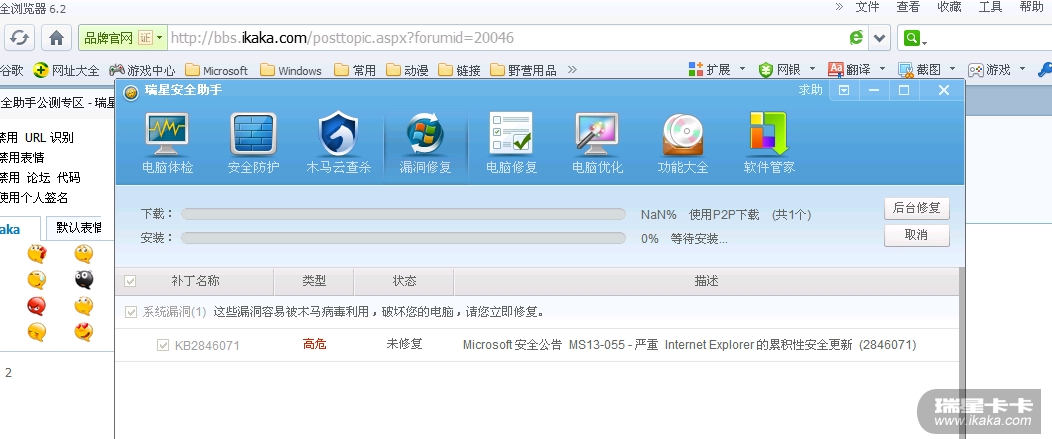
Task: Open the 野营用品 bookmarks folder
Action: coord(523,70)
